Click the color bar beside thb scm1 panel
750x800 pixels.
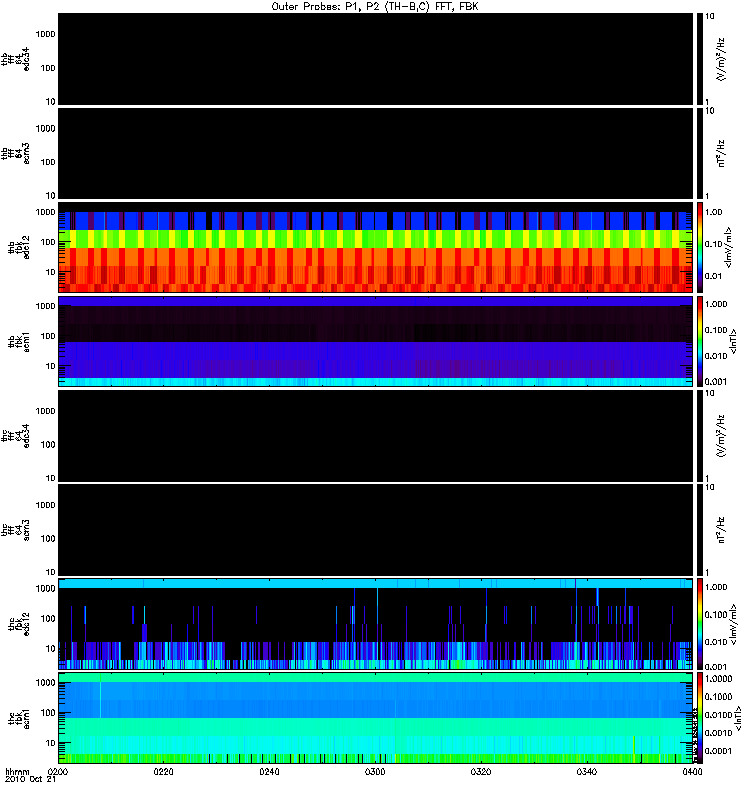[700, 341]
